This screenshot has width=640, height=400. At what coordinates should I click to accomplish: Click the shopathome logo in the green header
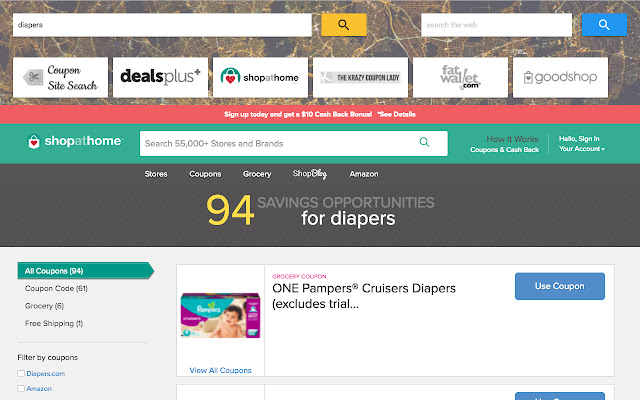(x=75, y=141)
